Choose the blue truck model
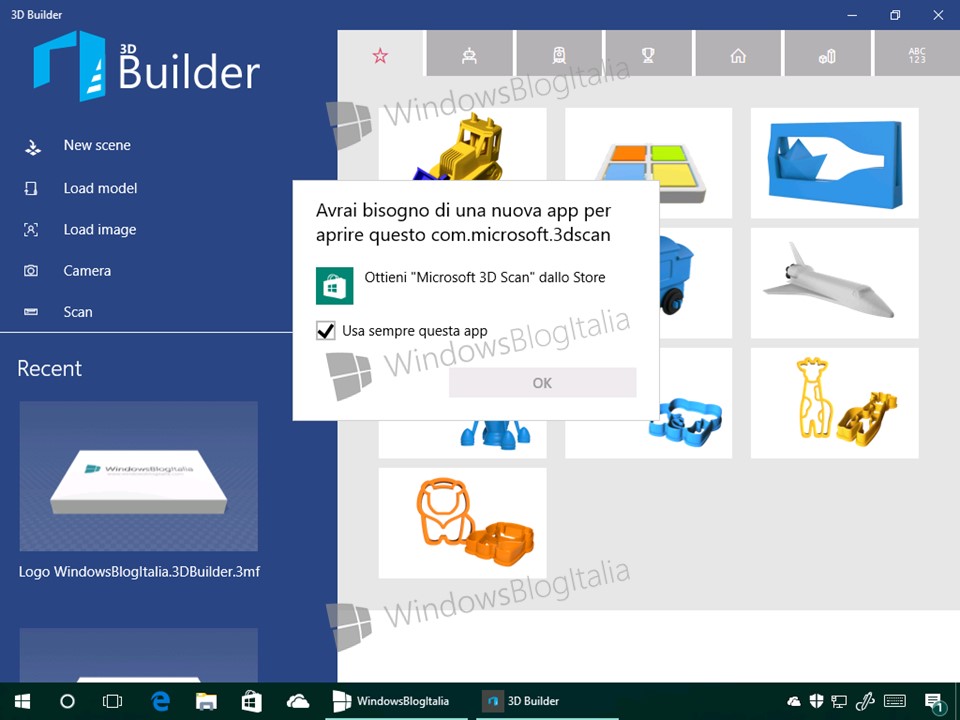Image resolution: width=960 pixels, height=720 pixels. click(x=696, y=283)
